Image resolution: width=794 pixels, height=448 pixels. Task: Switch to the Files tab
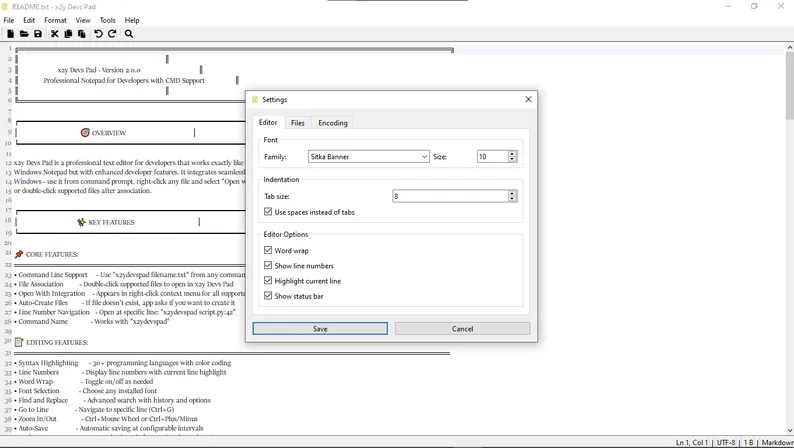298,123
